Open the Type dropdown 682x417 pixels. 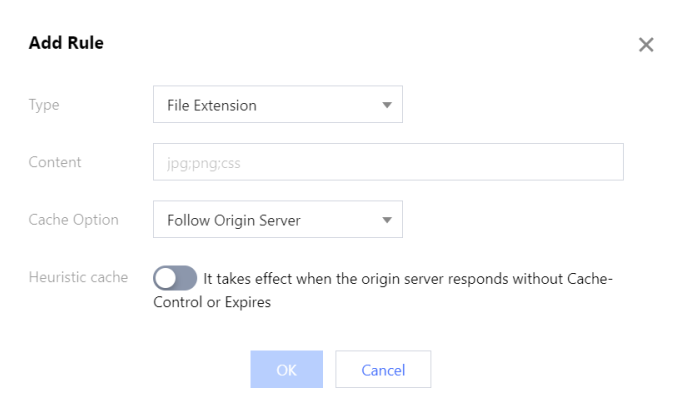277,105
